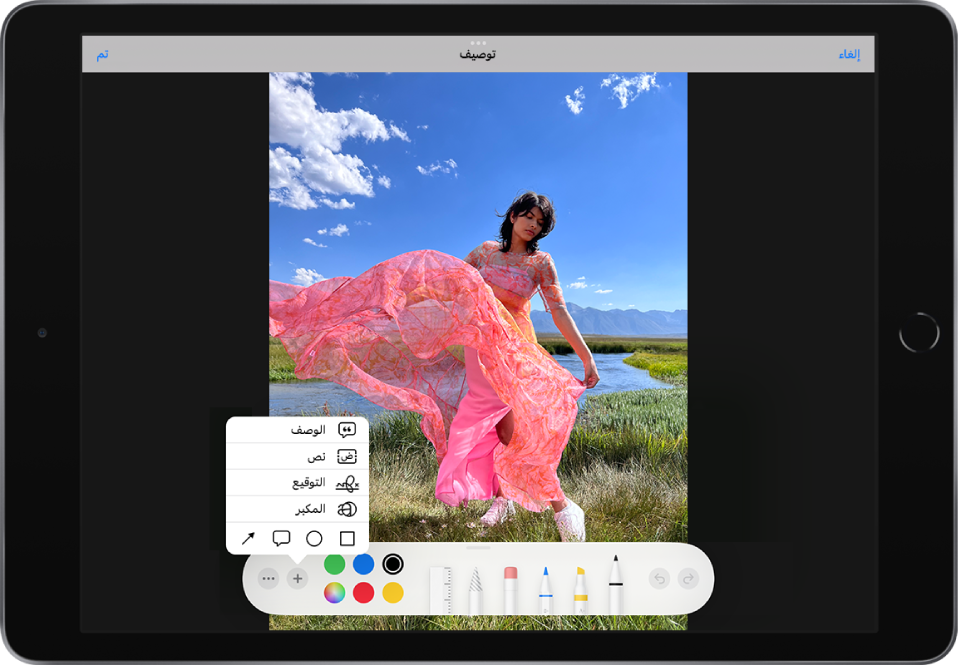Screen dimensions: 963x665
Task: Tap تم (Done) in the top bar
Action: tap(102, 54)
